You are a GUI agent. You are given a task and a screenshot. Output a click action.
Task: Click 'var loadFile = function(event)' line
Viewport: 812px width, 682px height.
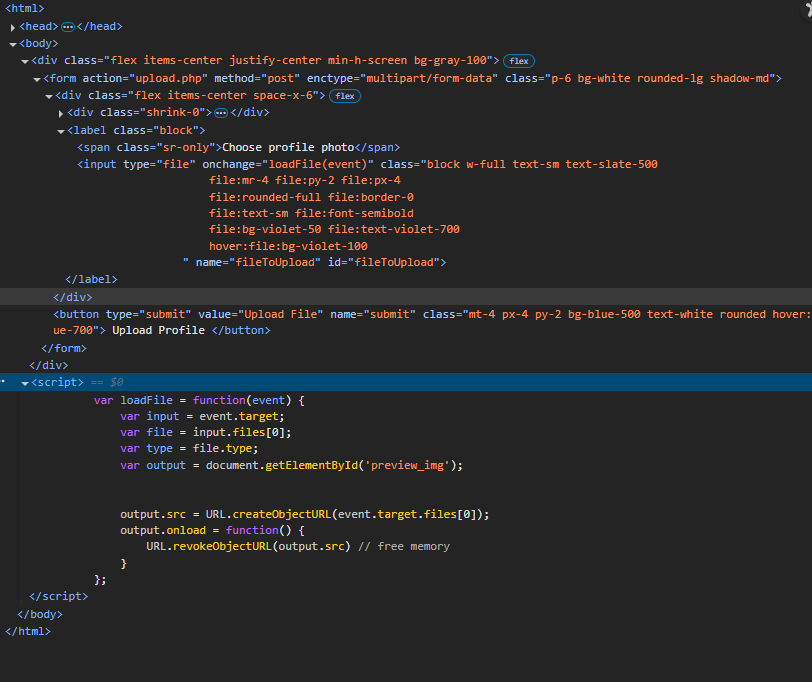click(199, 400)
